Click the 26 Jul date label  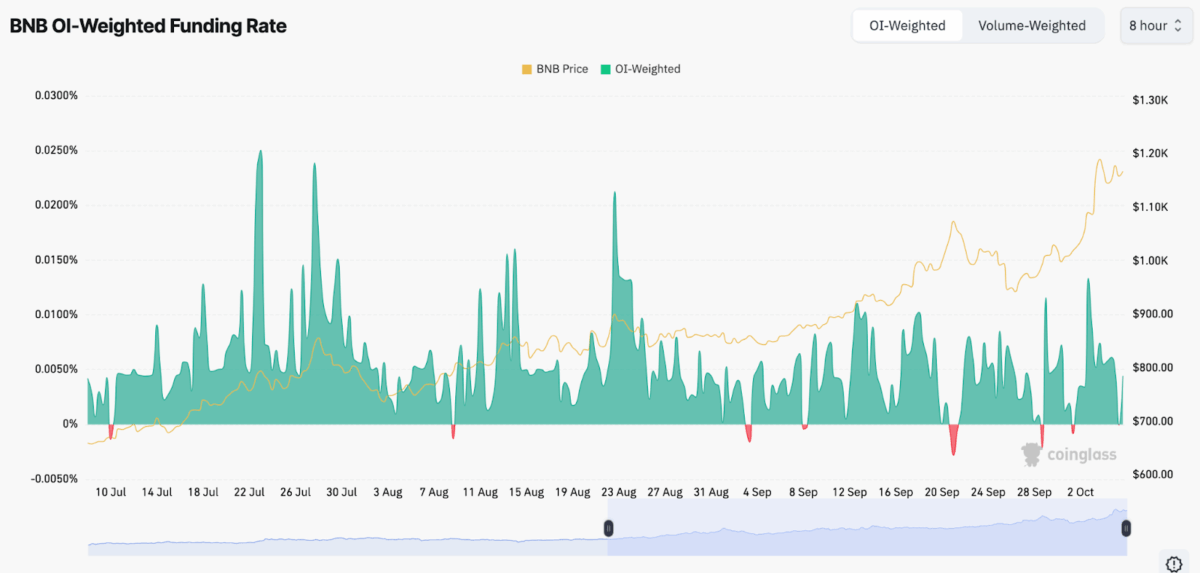(296, 492)
